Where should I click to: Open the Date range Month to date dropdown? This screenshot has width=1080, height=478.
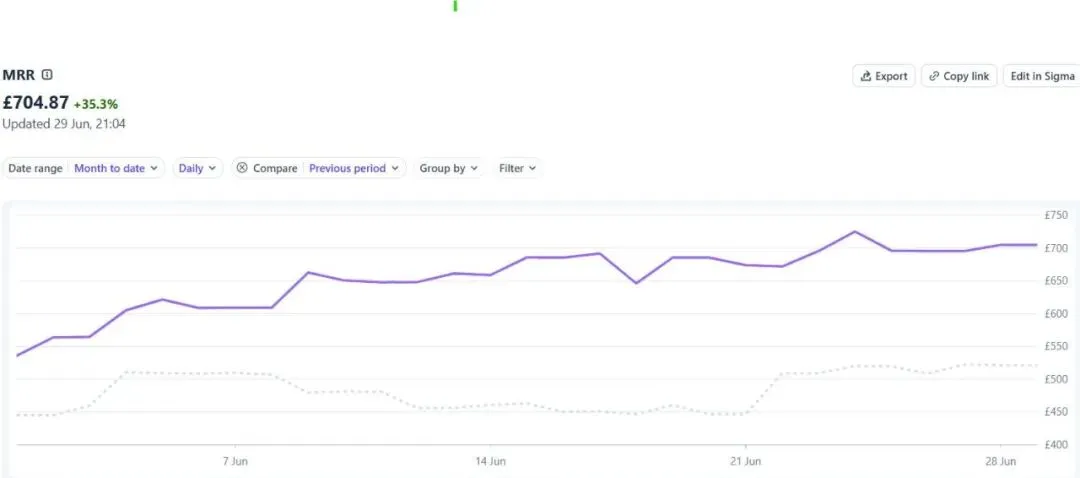click(x=83, y=168)
